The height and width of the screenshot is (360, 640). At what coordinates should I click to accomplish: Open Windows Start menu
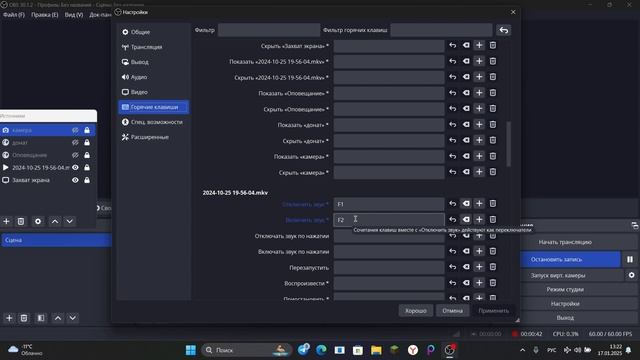coord(191,350)
